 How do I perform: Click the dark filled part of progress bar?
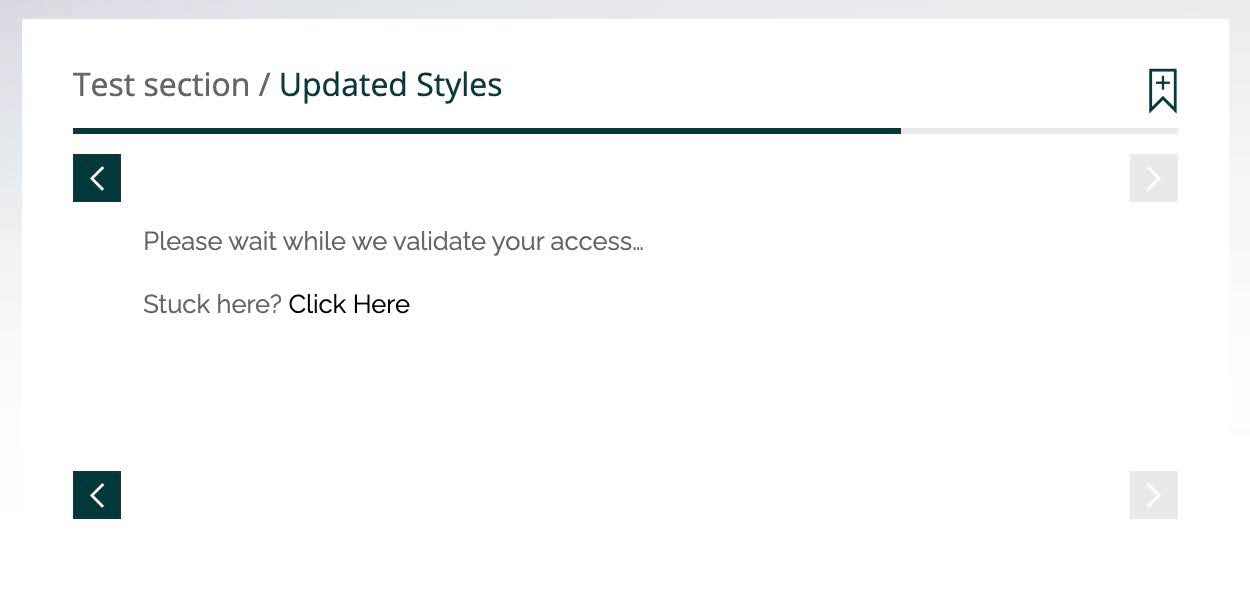pos(486,131)
